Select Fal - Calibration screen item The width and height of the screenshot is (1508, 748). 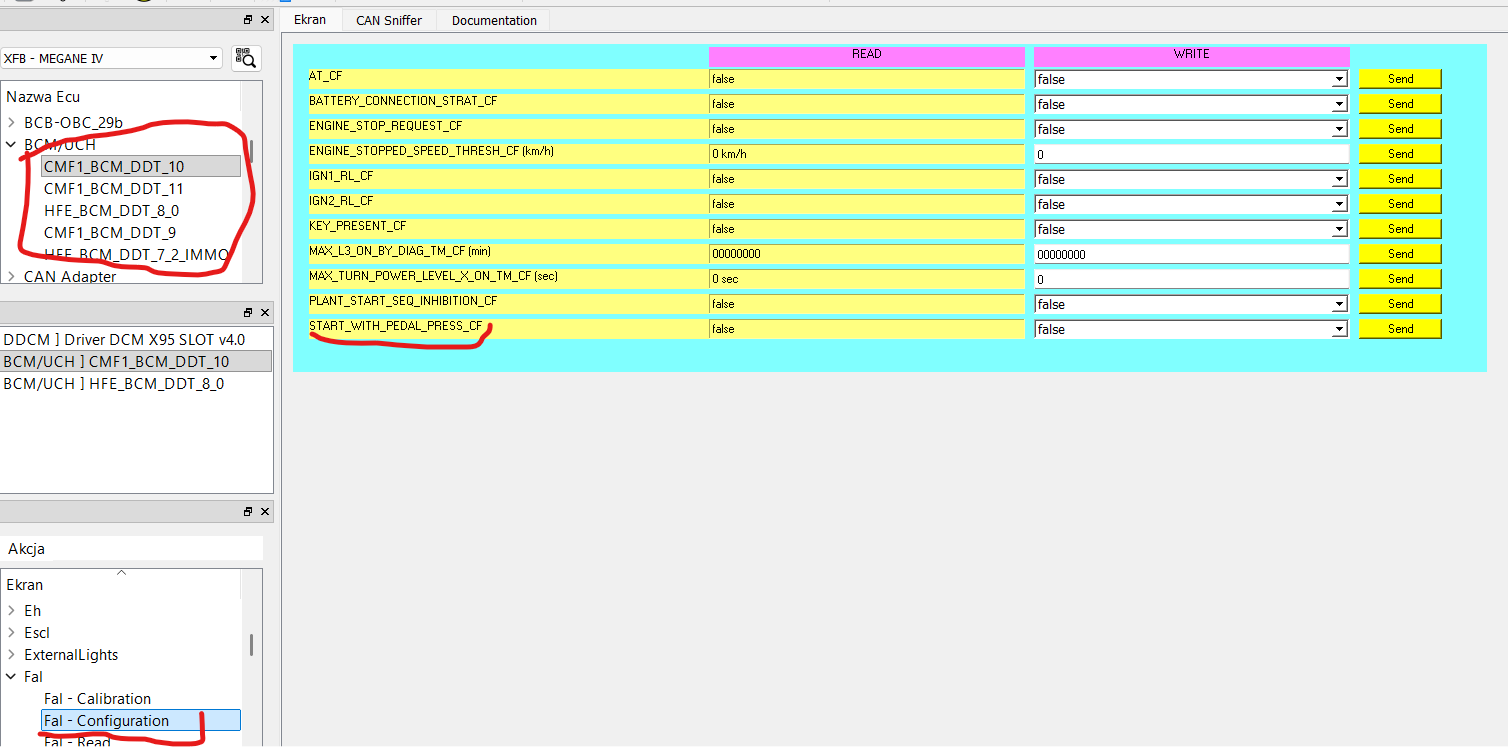97,699
